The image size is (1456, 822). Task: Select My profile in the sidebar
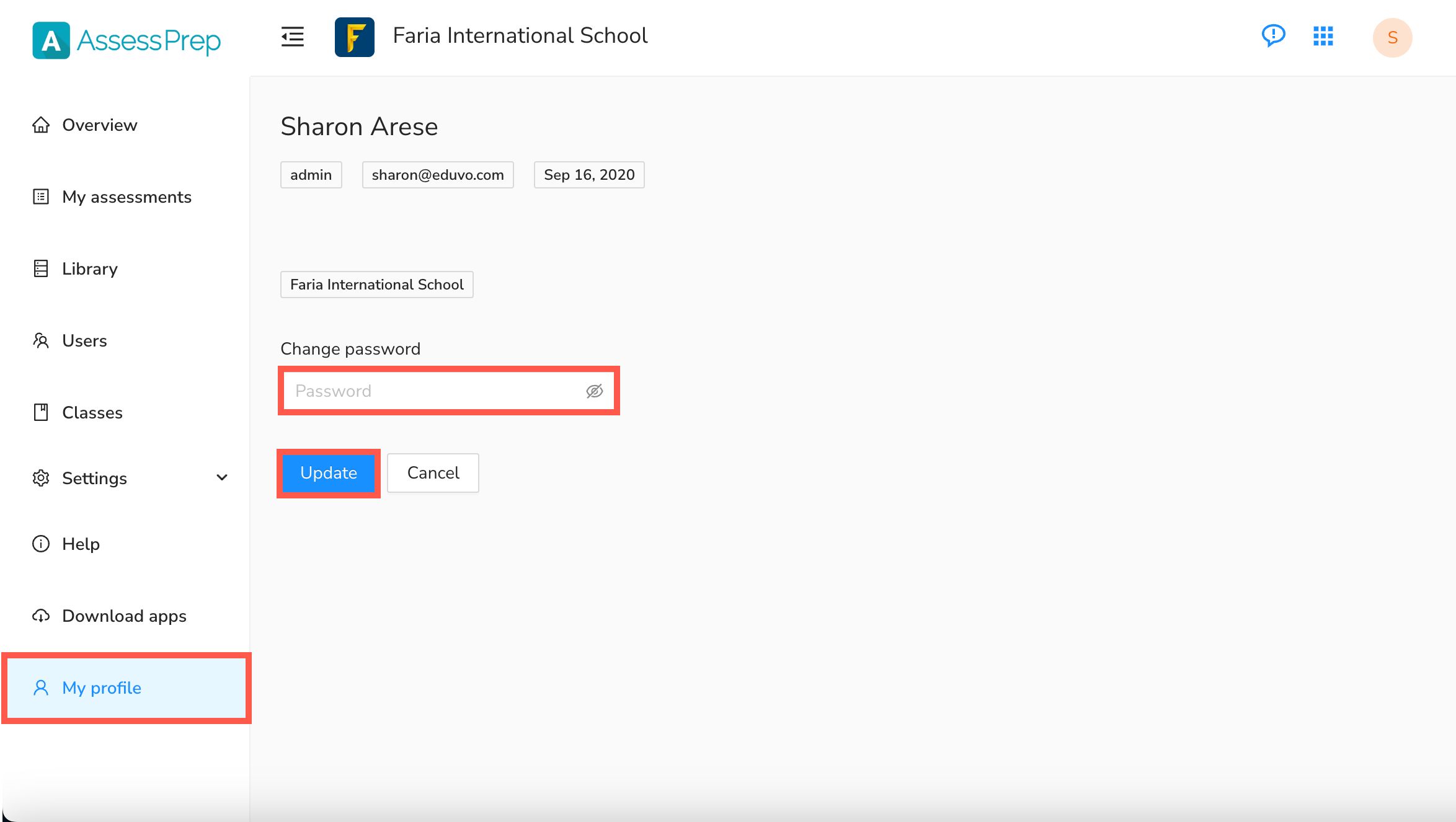click(x=102, y=688)
